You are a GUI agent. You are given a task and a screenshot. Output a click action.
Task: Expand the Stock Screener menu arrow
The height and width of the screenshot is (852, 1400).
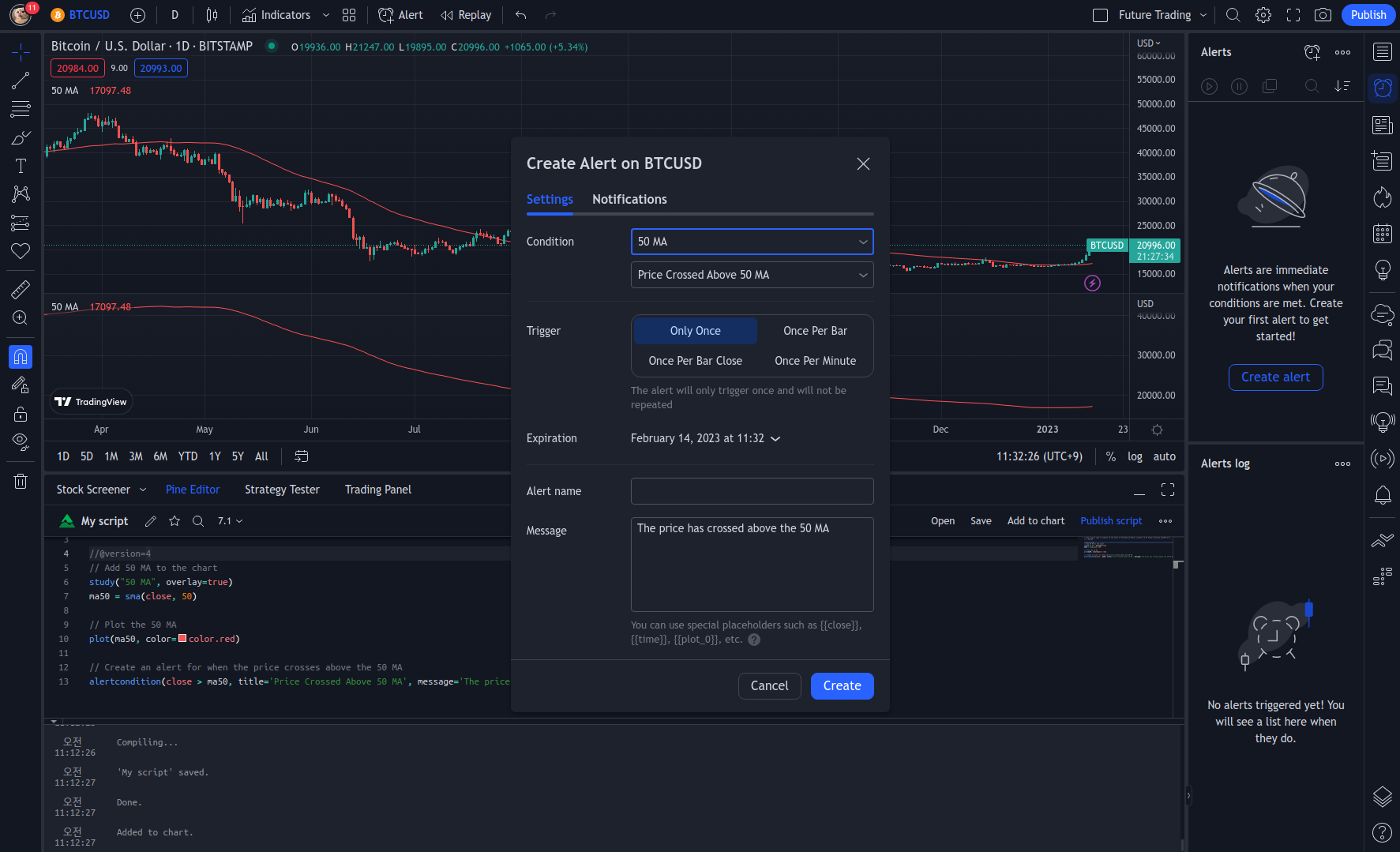coord(143,490)
